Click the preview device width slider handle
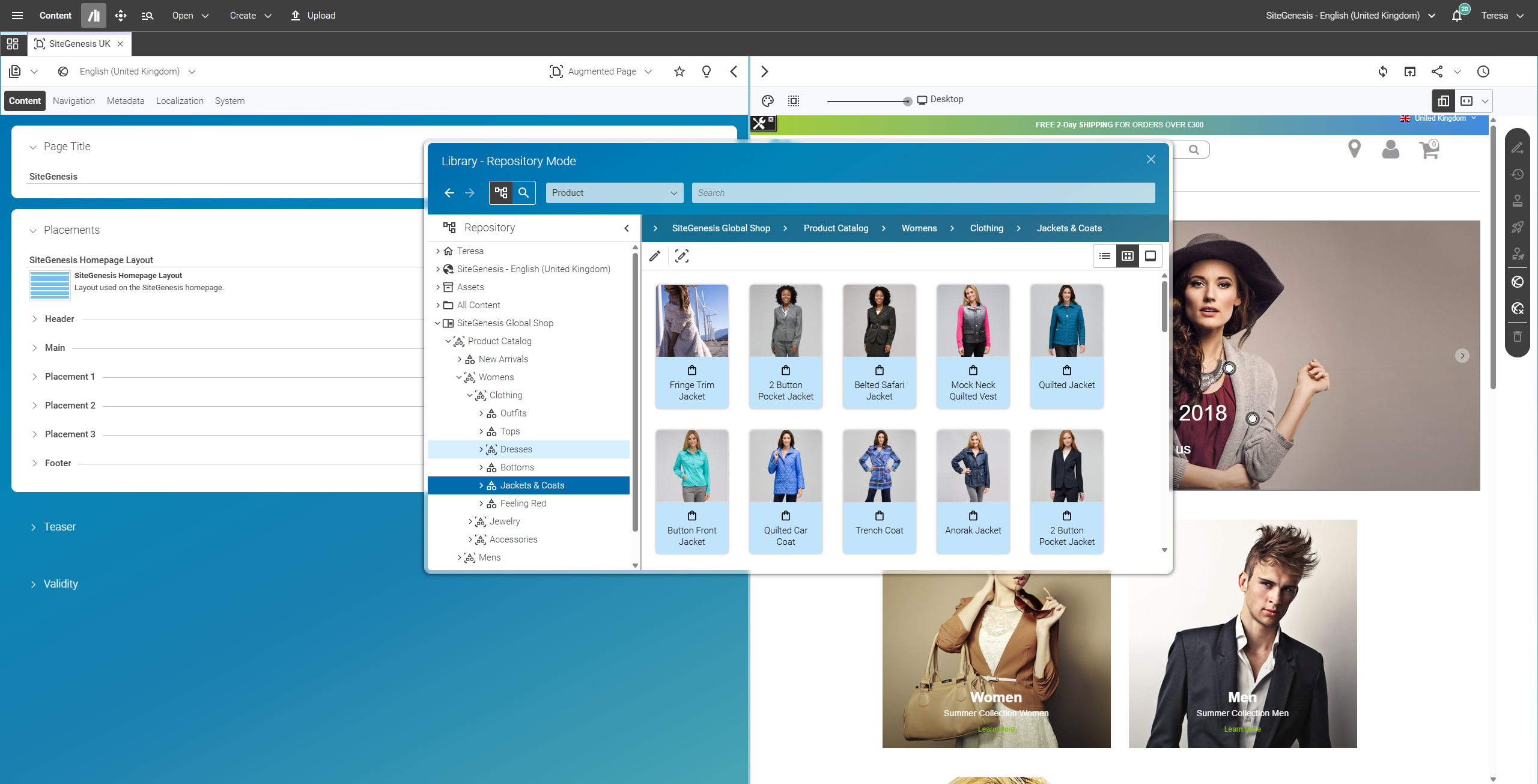The image size is (1538, 784). 907,102
